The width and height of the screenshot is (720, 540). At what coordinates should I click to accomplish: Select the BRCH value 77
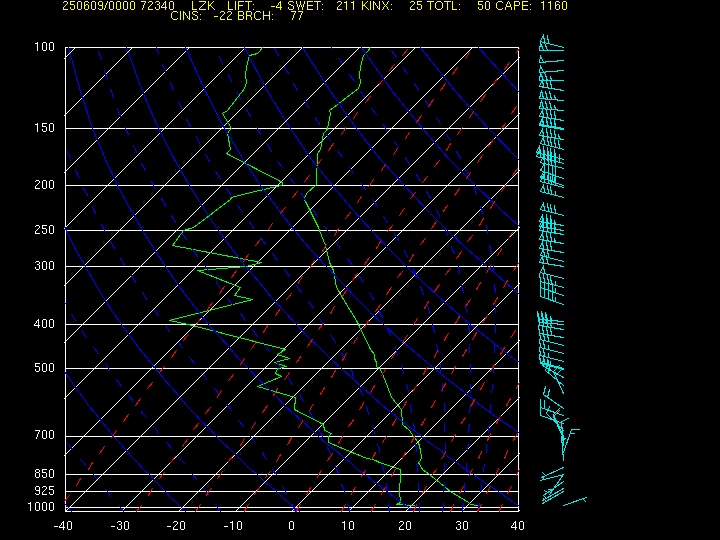pos(297,16)
